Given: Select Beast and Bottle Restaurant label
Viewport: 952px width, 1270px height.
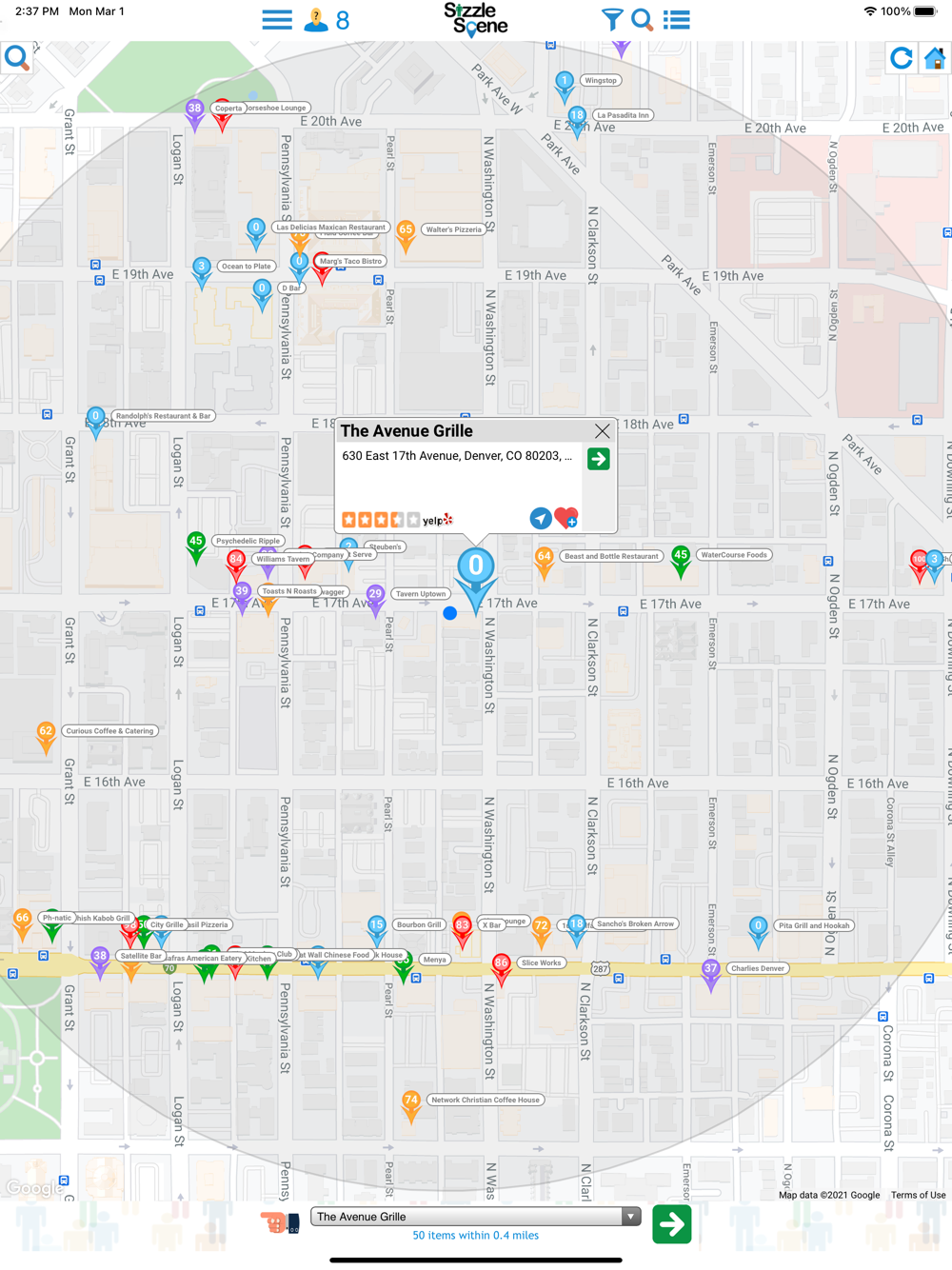Looking at the screenshot, I should pyautogui.click(x=611, y=556).
